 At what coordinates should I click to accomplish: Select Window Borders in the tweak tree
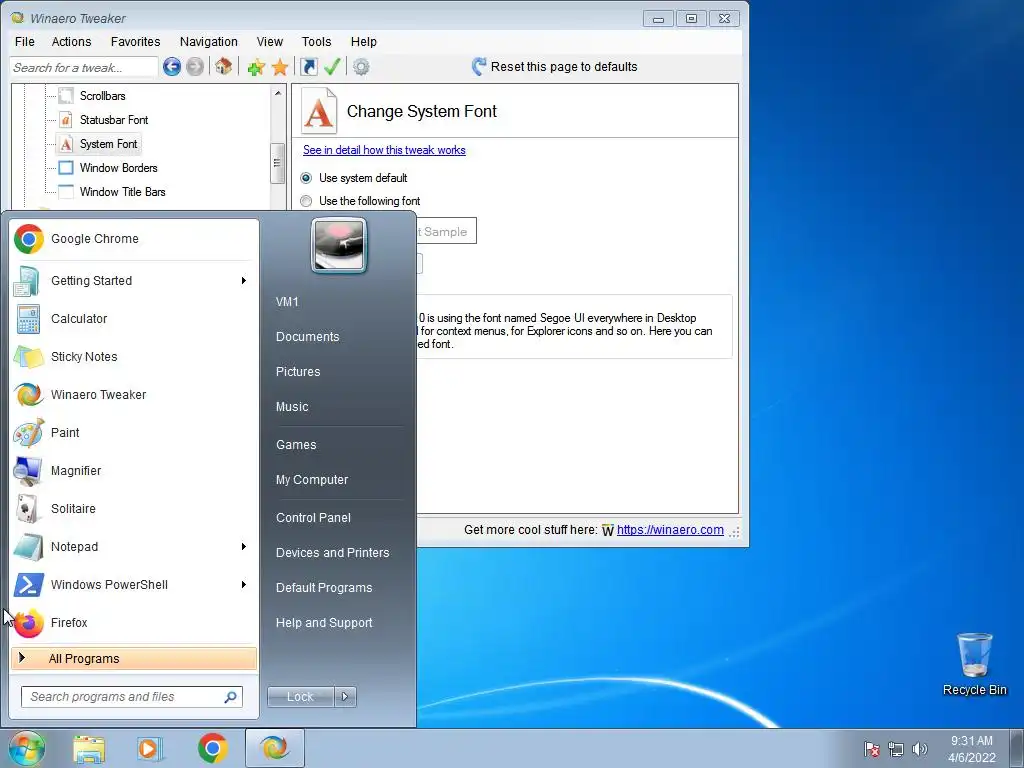click(119, 168)
